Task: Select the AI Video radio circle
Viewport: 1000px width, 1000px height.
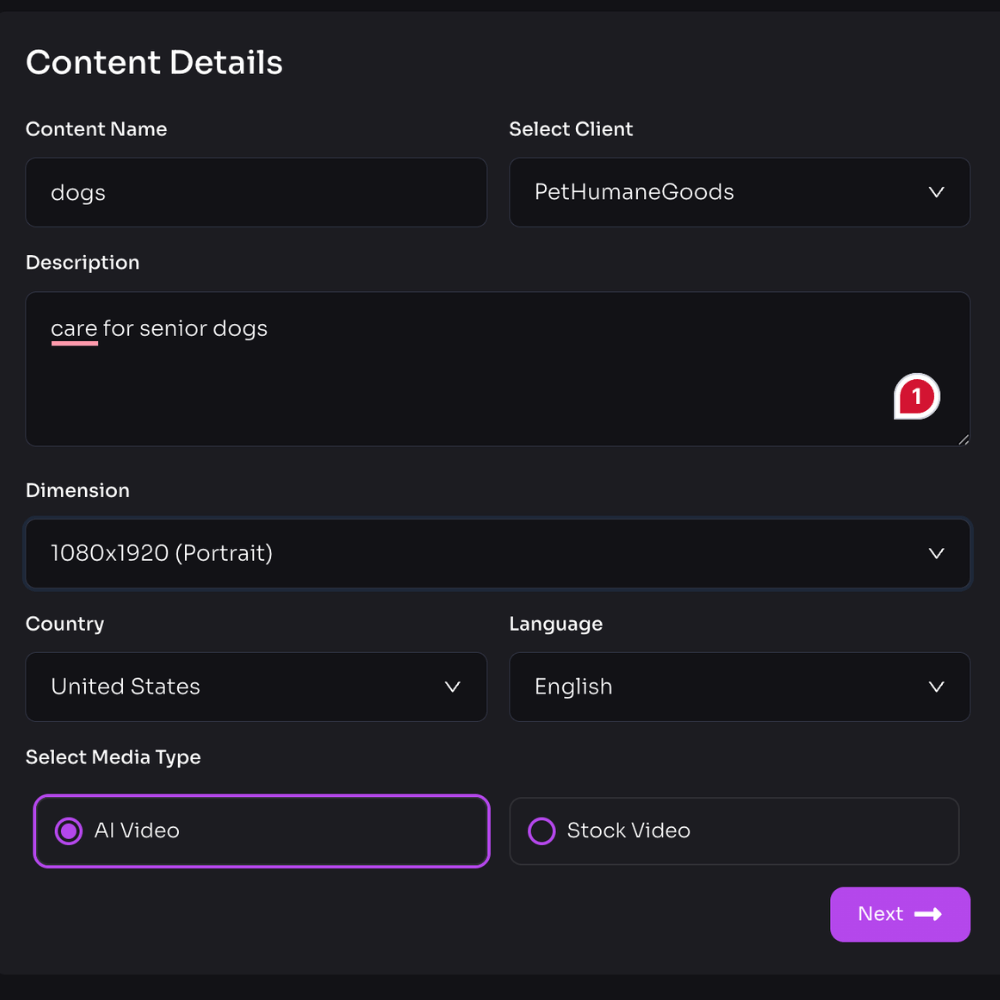Action: 68,831
